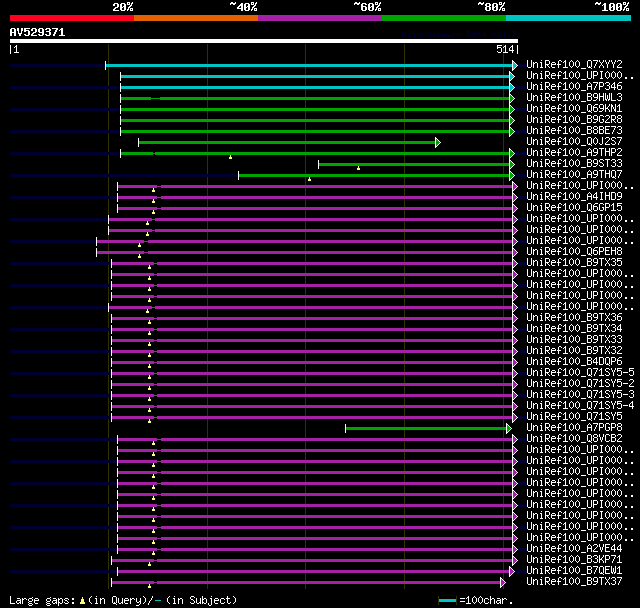Click the arrowhead ending the B7QEW1 alignment bar

point(512,571)
